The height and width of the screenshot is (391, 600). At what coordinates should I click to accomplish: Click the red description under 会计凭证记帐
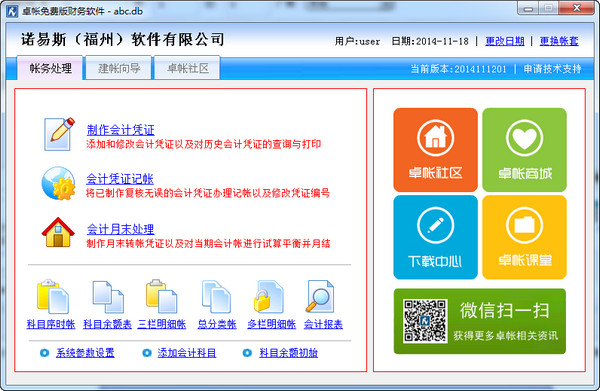[208, 193]
